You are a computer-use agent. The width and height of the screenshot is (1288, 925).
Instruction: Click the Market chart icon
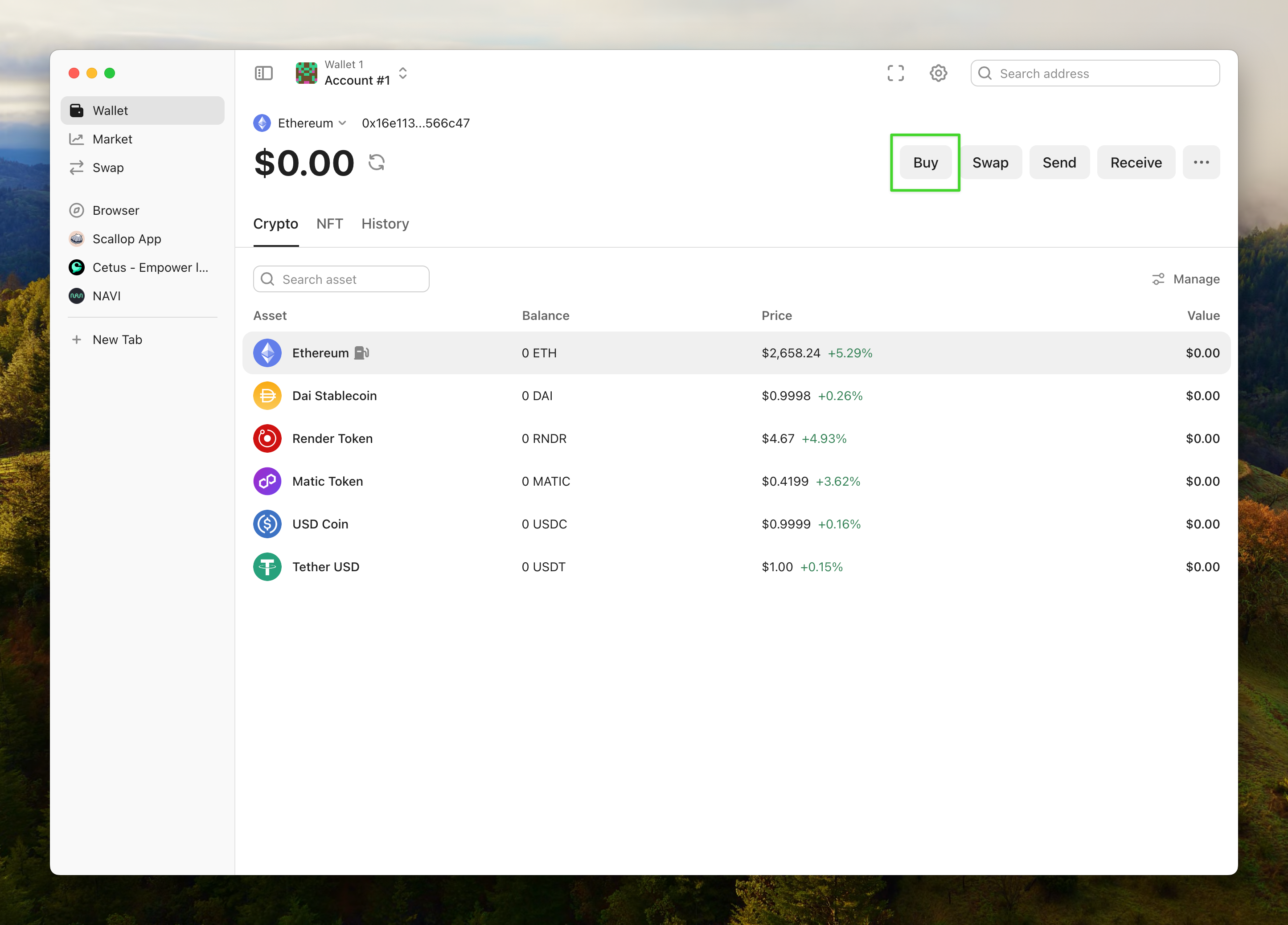[x=77, y=139]
